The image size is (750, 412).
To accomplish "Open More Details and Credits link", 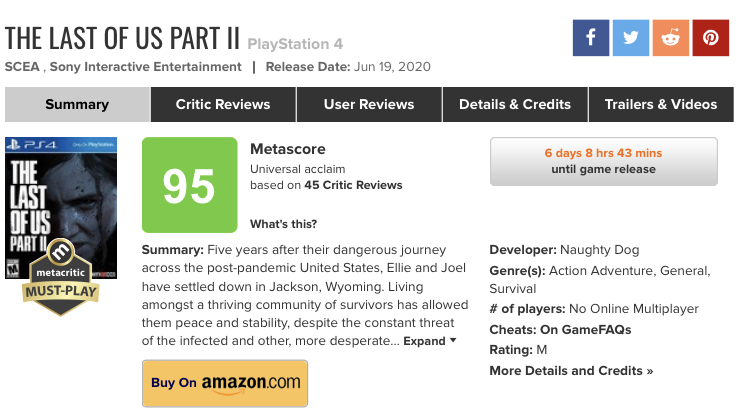I will [x=571, y=371].
